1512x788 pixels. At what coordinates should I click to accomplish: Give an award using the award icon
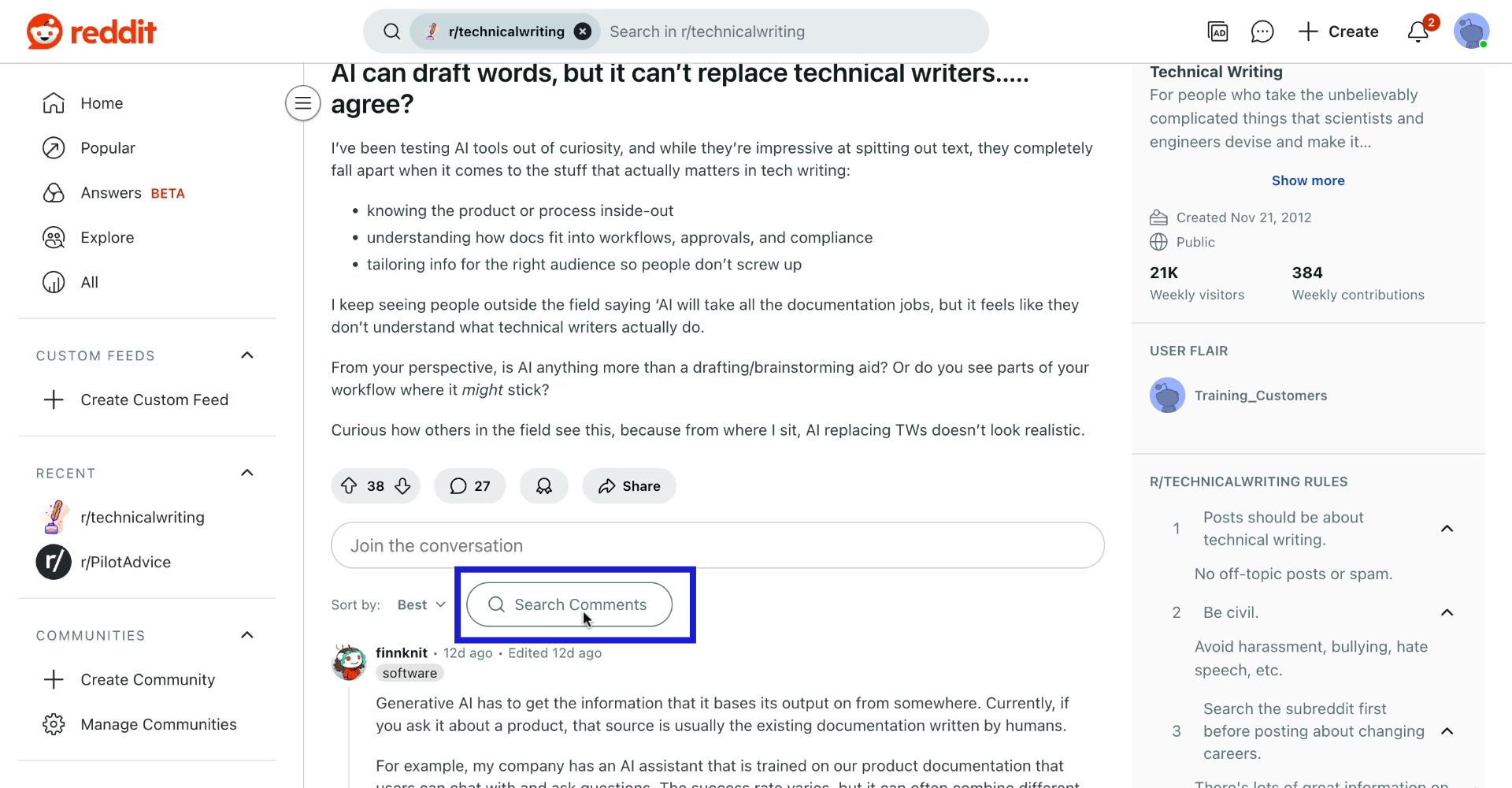click(543, 486)
